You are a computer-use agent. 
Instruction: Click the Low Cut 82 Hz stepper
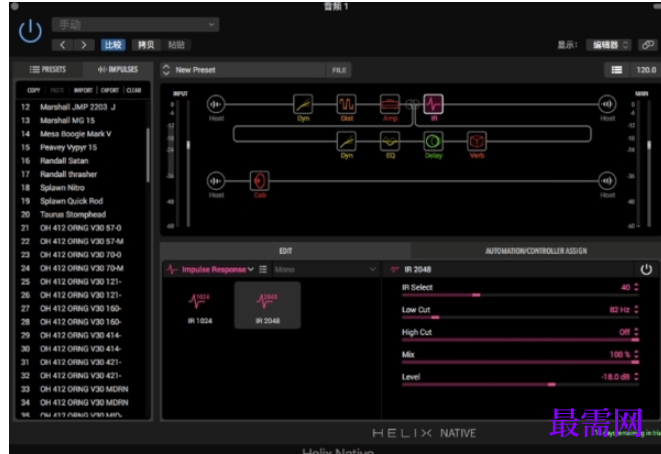point(636,309)
